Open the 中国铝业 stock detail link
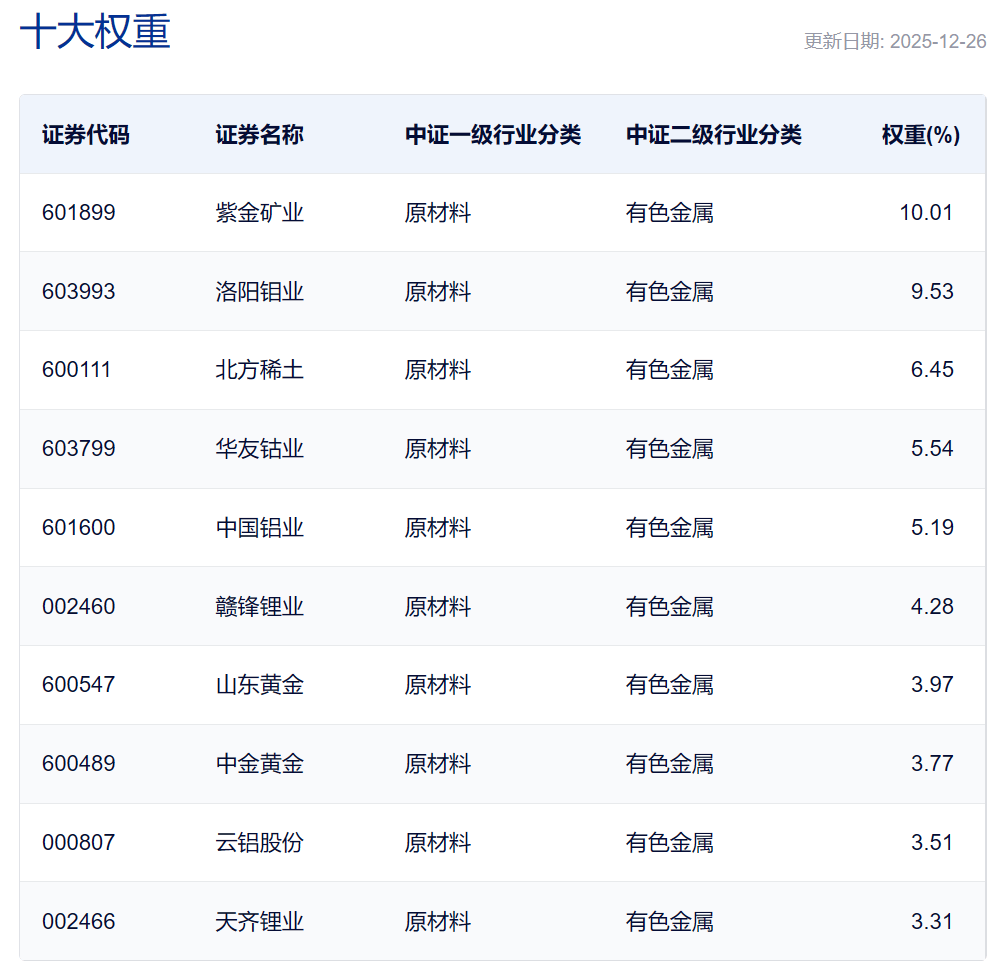 click(x=258, y=527)
